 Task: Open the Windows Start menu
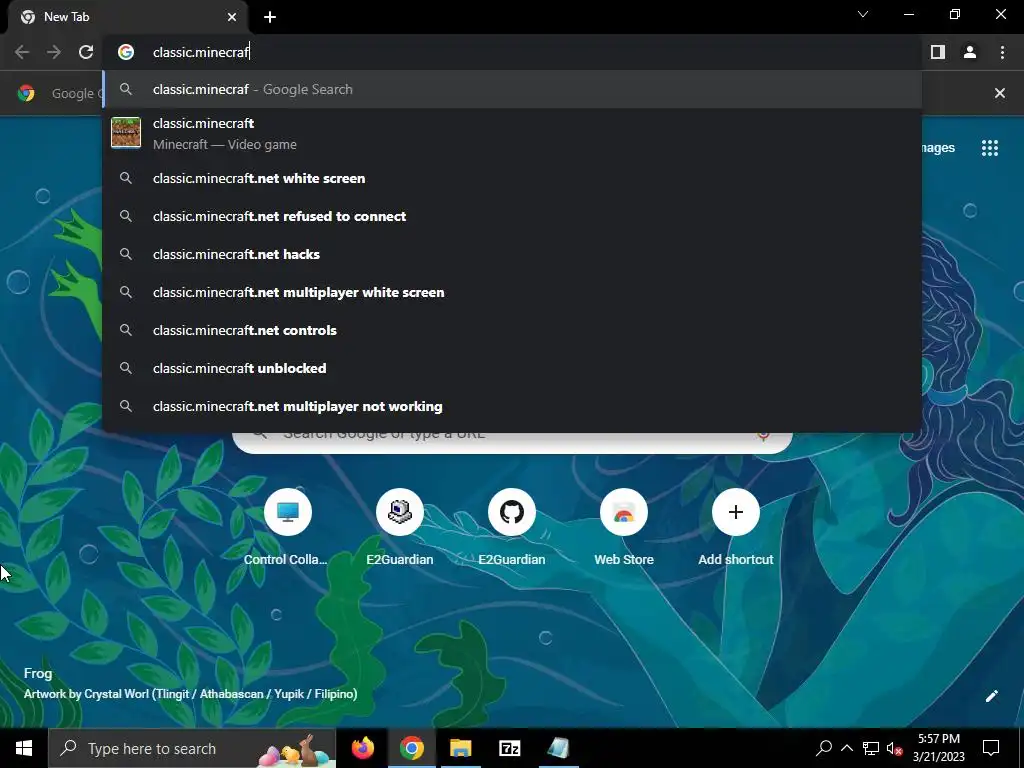click(24, 748)
